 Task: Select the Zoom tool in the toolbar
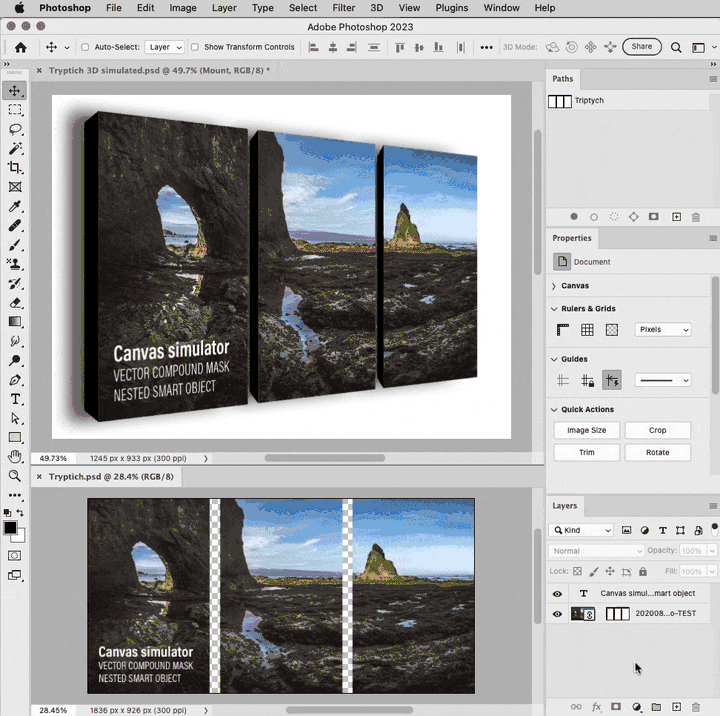point(15,476)
